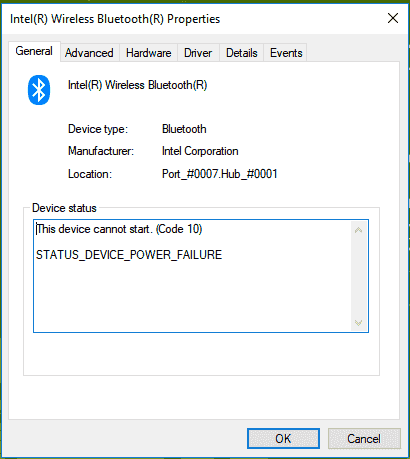Click the window title 'Intel(R) Wireless Bluetooth(R) Properties'
The image size is (410, 459).
115,19
